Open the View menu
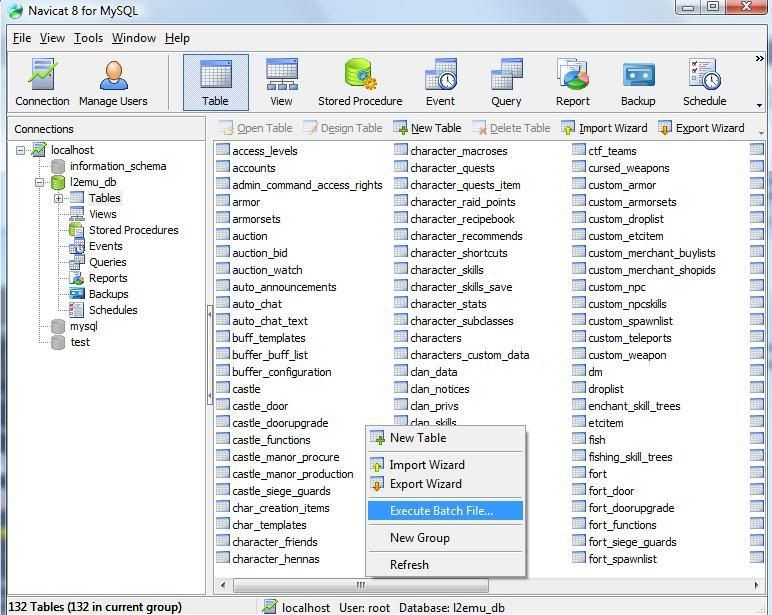The width and height of the screenshot is (772, 615). click(x=52, y=38)
